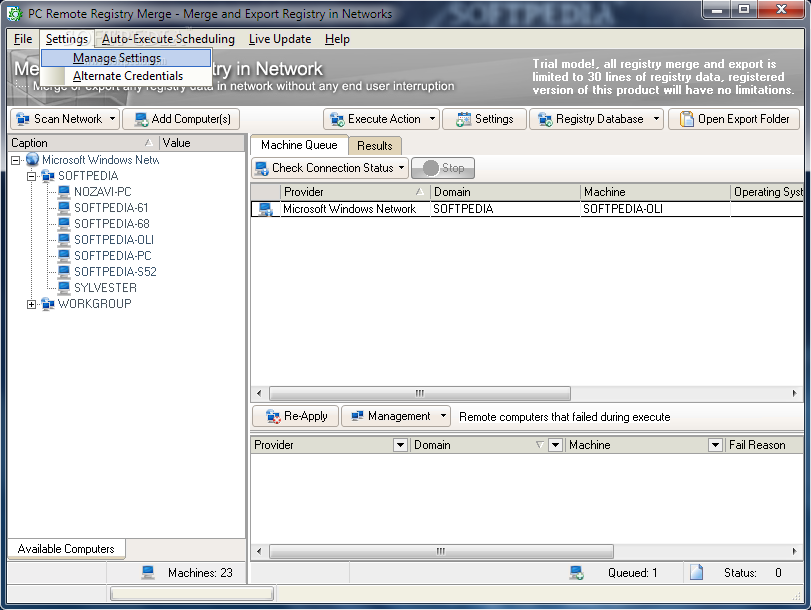Sort by Machine column header in queue

pyautogui.click(x=655, y=192)
